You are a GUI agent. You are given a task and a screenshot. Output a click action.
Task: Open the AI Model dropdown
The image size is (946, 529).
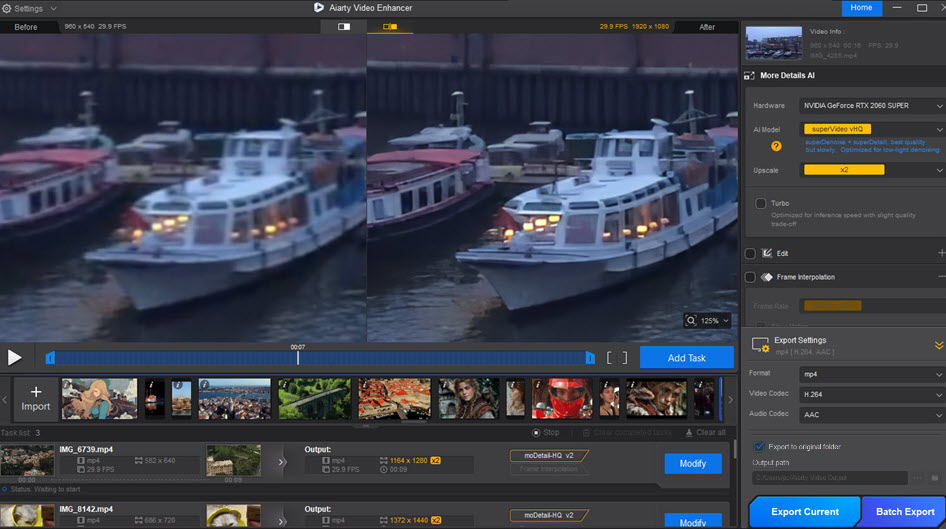pyautogui.click(x=873, y=129)
